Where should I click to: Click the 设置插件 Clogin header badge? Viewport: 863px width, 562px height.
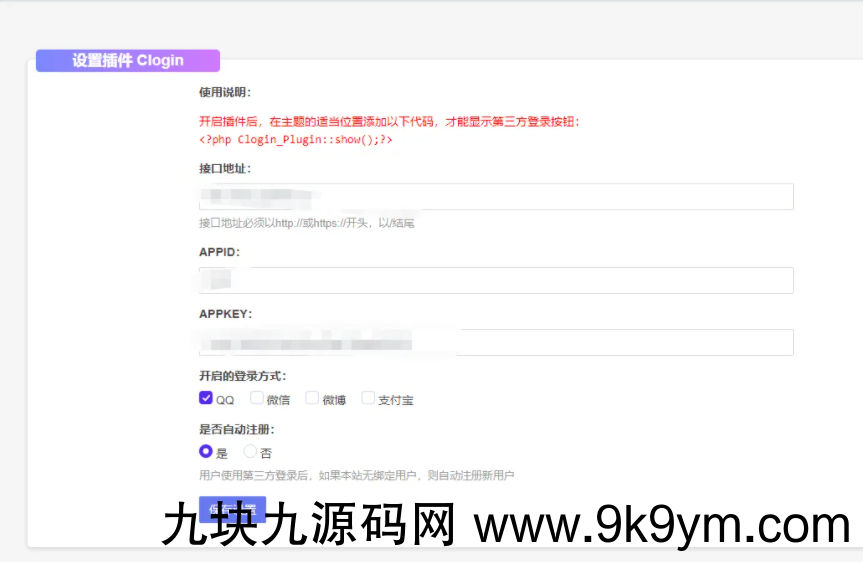click(127, 60)
